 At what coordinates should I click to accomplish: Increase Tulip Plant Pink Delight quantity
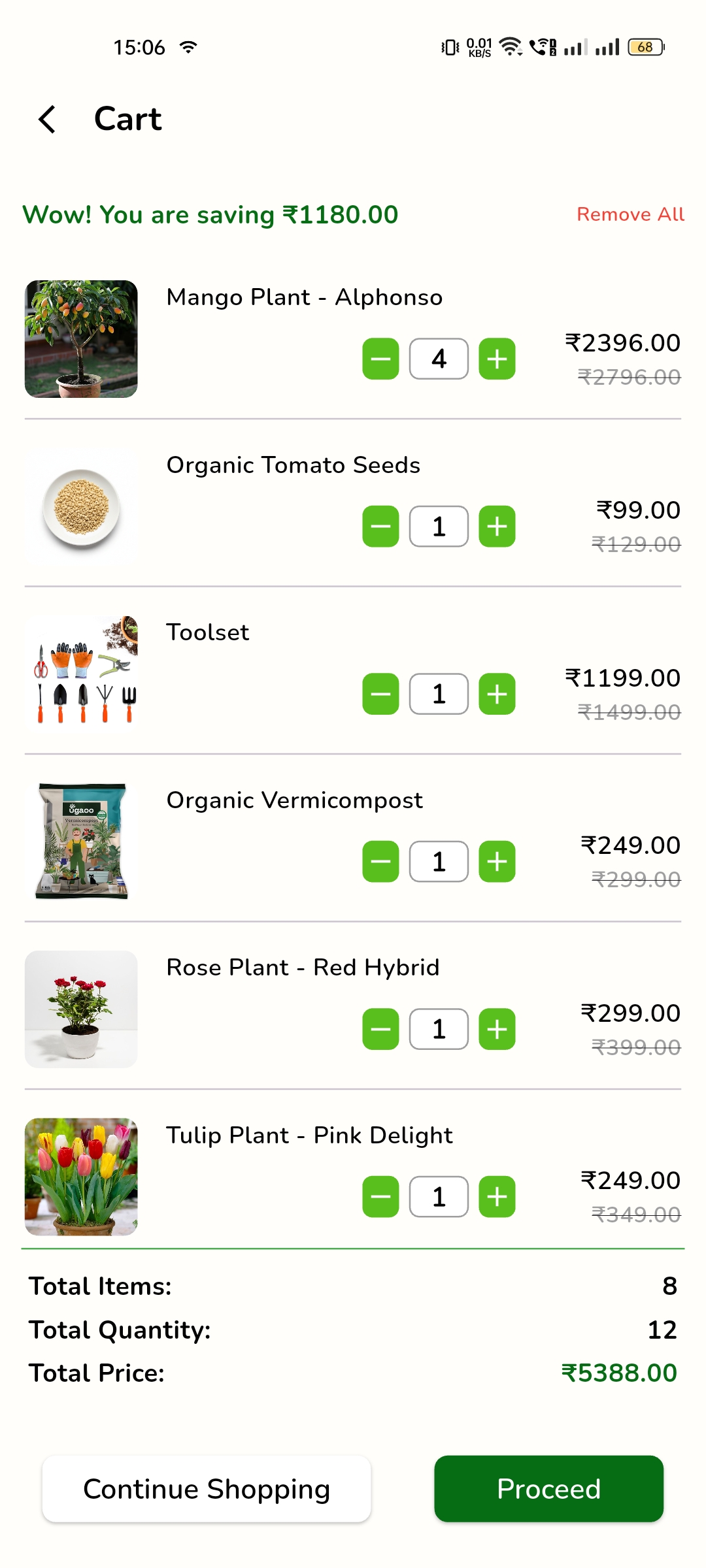(497, 1196)
